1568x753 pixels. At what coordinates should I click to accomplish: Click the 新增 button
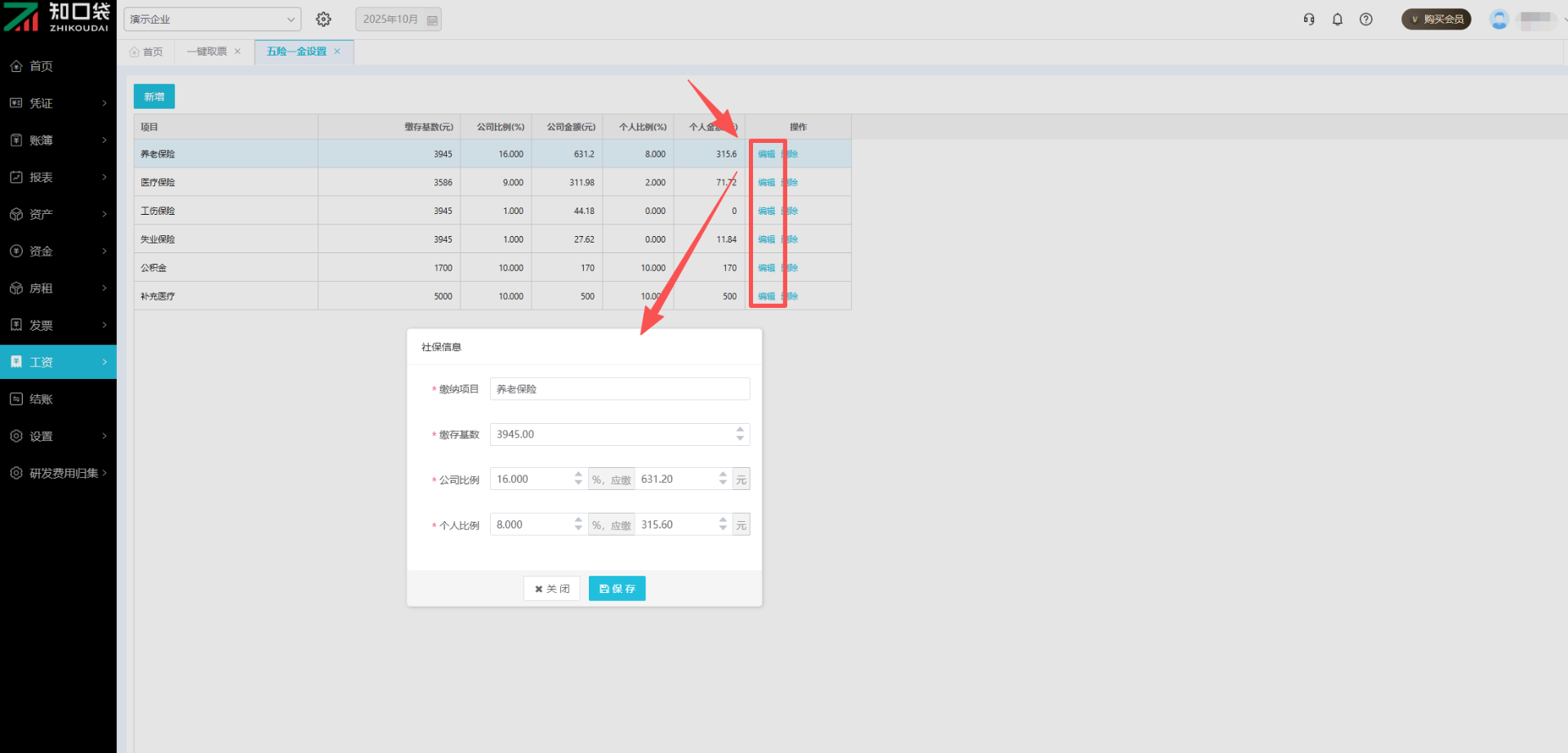[154, 96]
